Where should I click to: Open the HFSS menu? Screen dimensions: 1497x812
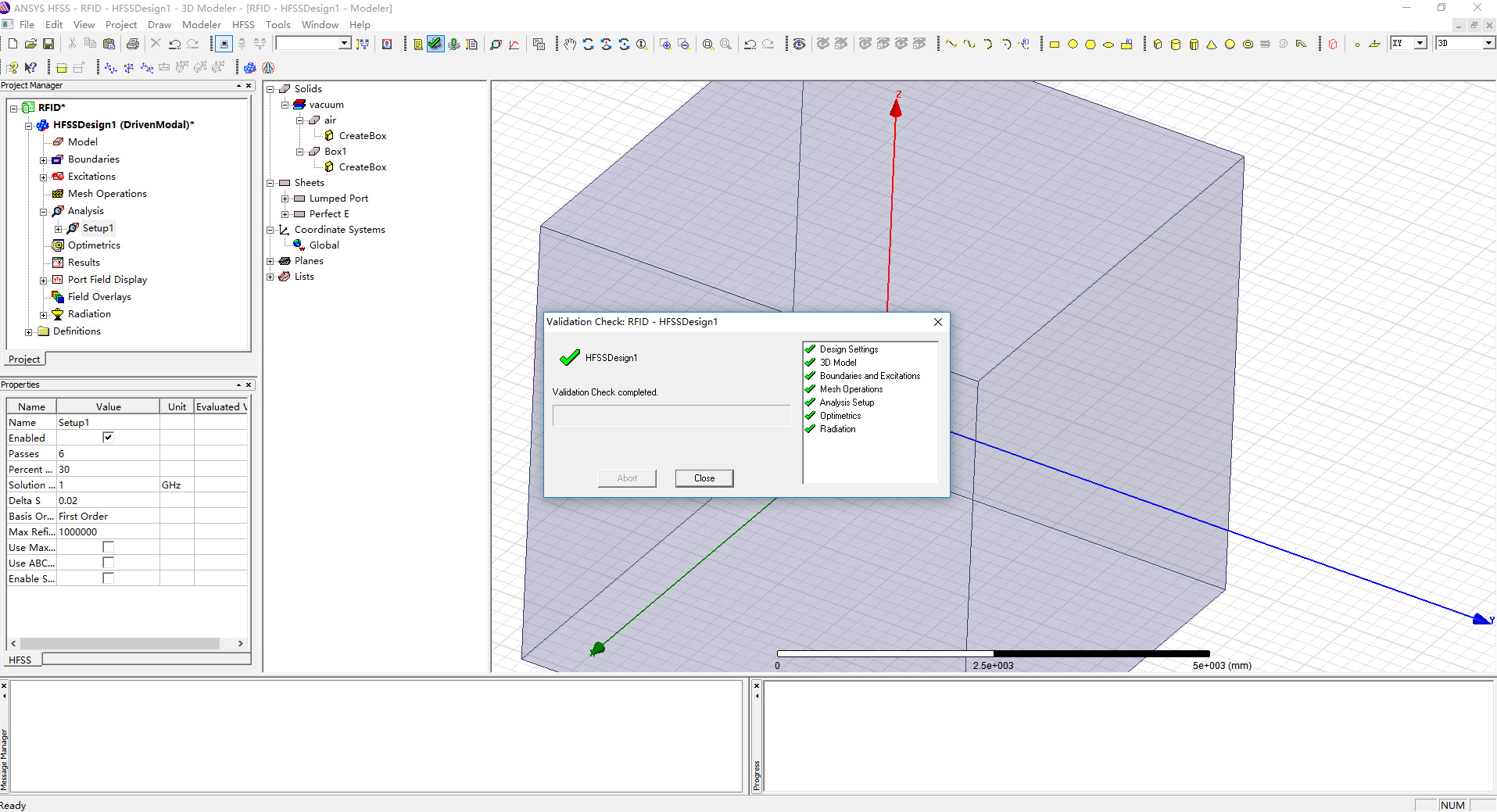pos(243,24)
